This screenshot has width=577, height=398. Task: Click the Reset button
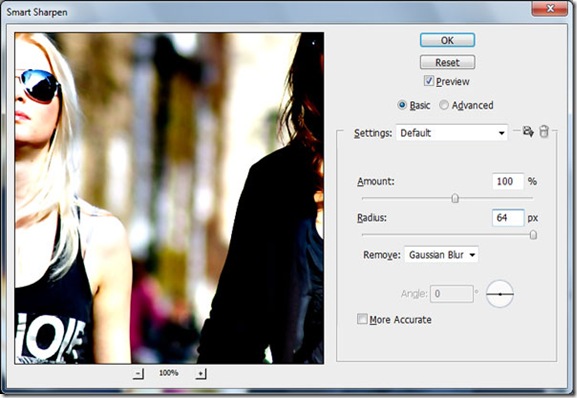click(x=447, y=62)
